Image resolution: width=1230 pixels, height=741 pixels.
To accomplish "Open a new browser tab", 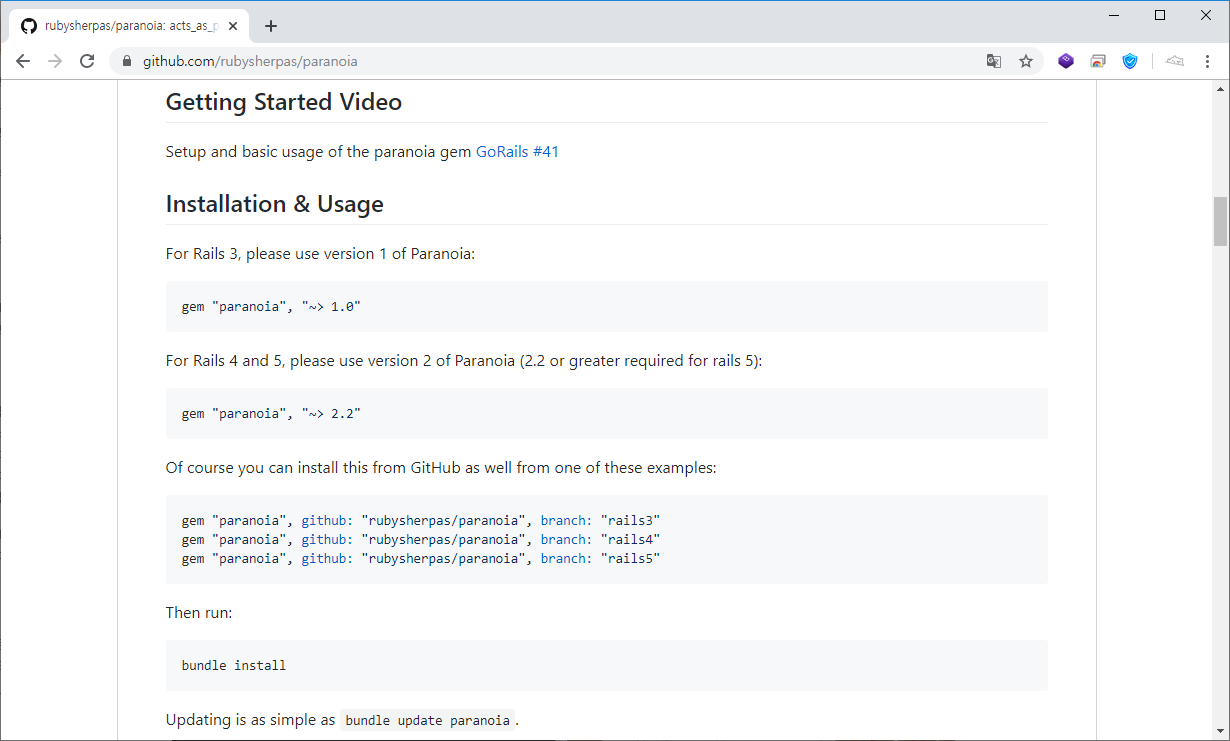I will click(x=271, y=26).
